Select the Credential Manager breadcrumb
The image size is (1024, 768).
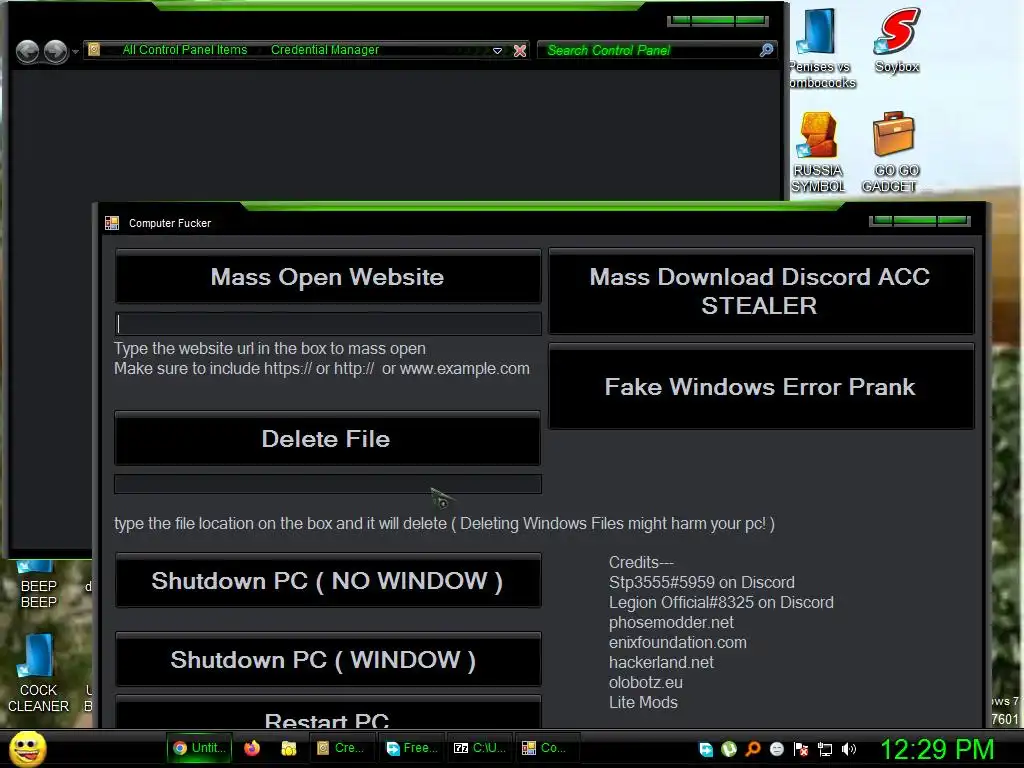[x=325, y=50]
